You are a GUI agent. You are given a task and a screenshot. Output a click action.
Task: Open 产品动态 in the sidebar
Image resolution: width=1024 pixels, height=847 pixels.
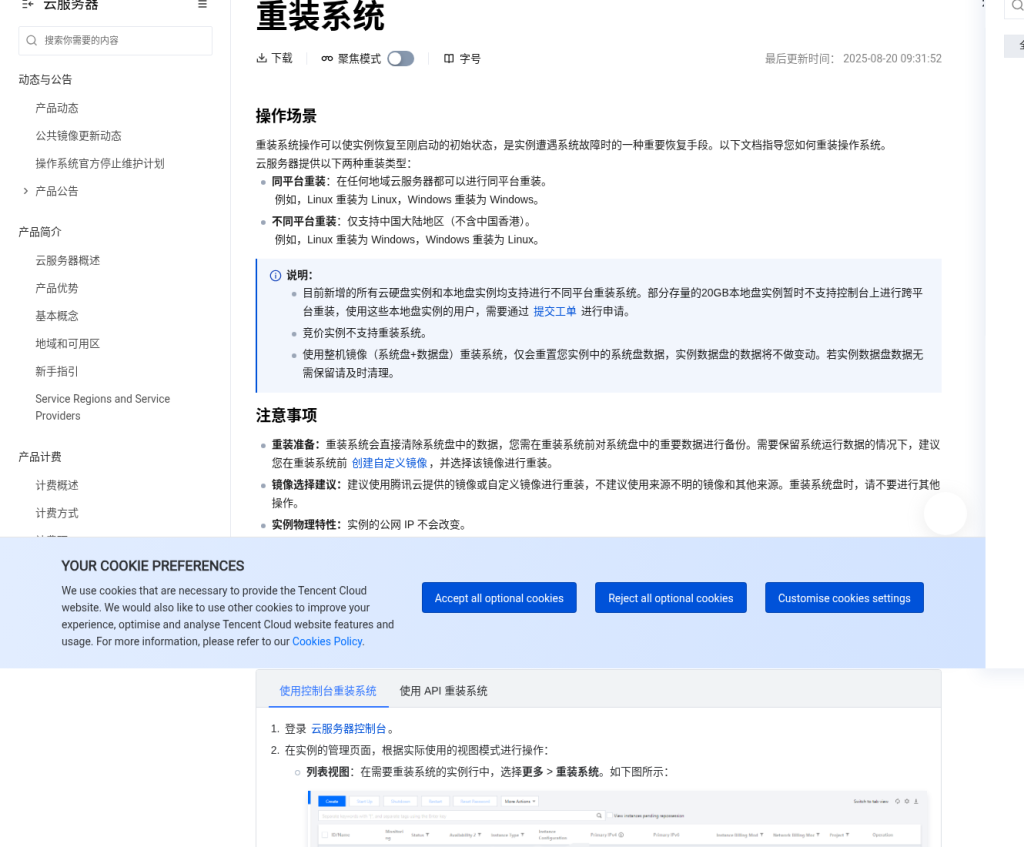point(57,108)
